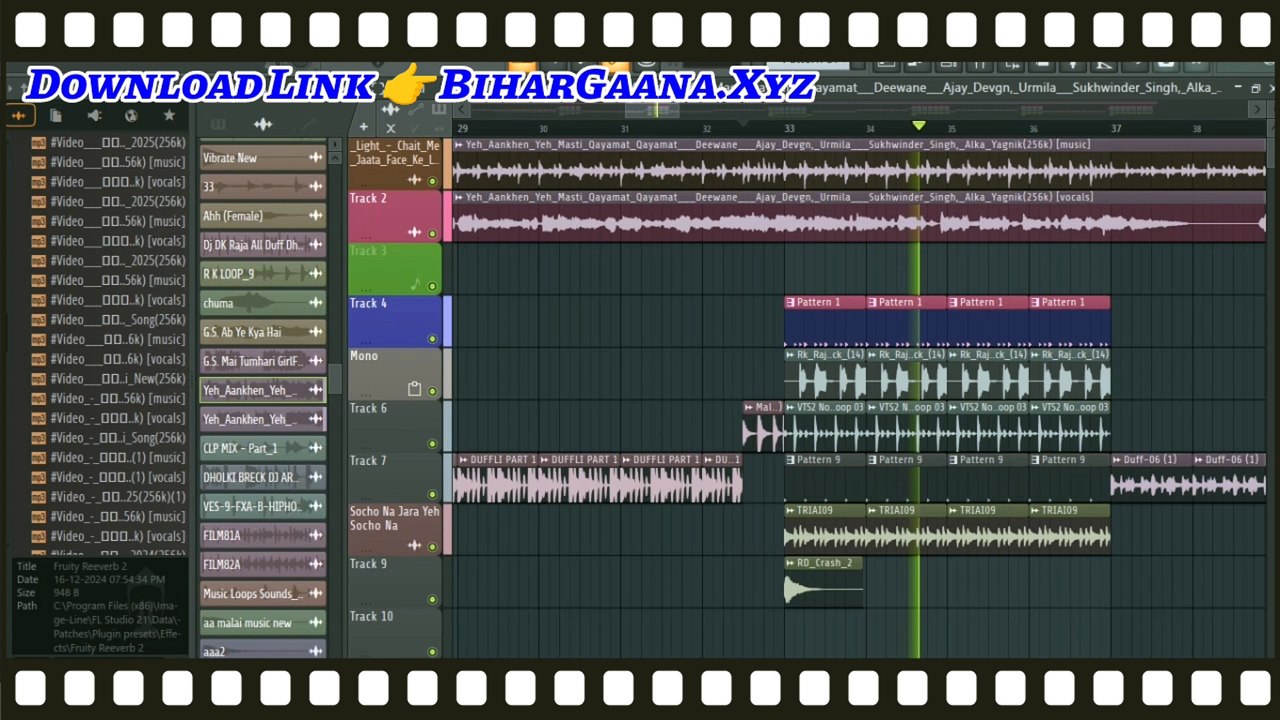The height and width of the screenshot is (720, 1280).
Task: Open clip menu of first Rk_Raj..ck_(14) clip
Action: (x=790, y=354)
